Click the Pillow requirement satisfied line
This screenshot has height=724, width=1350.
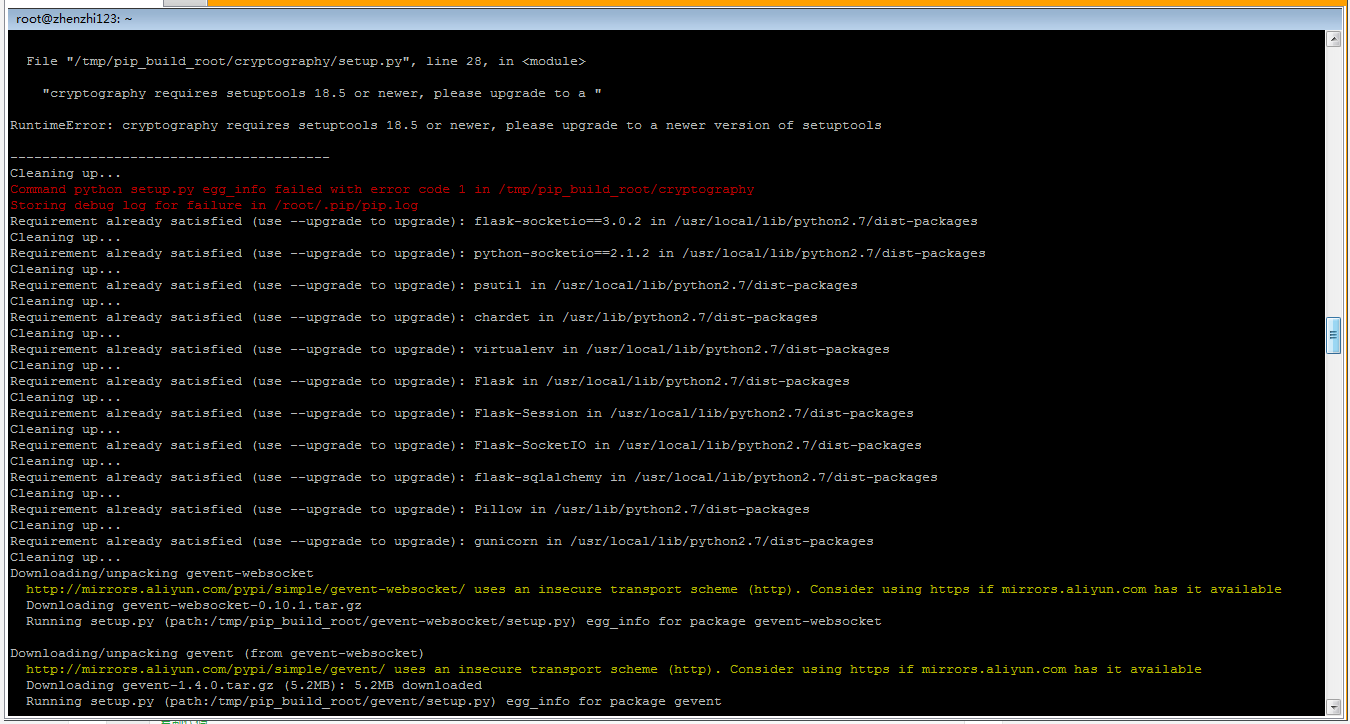[x=410, y=510]
